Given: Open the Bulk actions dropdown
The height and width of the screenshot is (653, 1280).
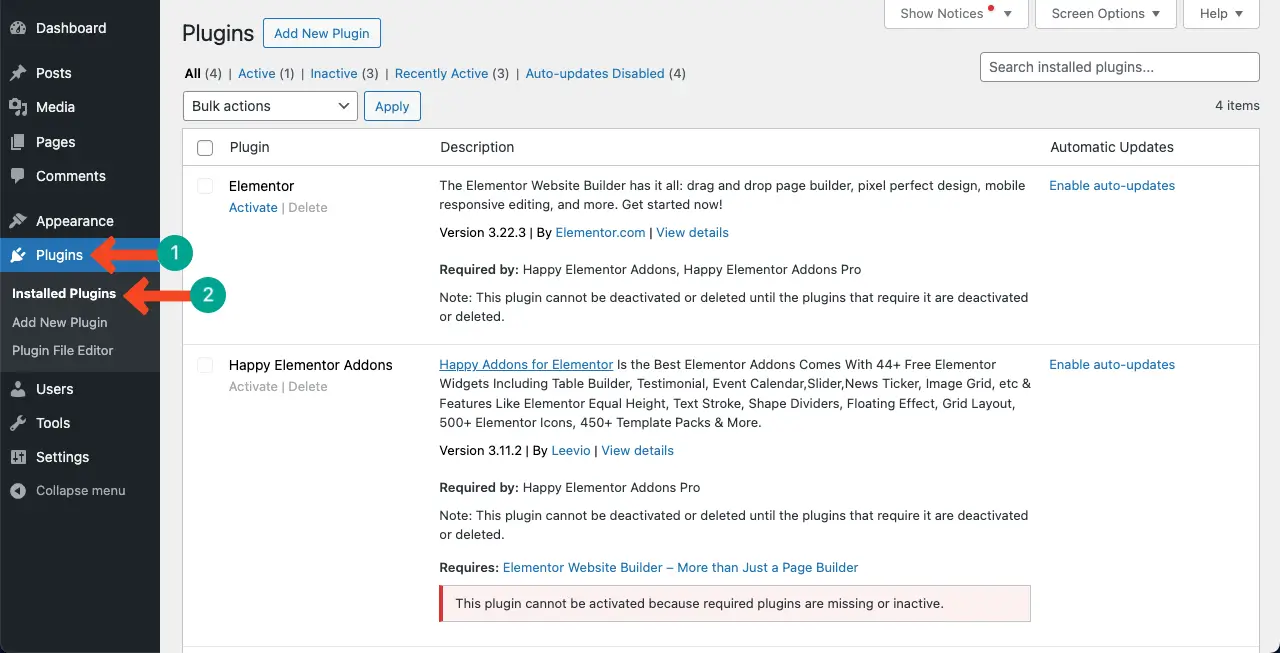Looking at the screenshot, I should (x=270, y=106).
